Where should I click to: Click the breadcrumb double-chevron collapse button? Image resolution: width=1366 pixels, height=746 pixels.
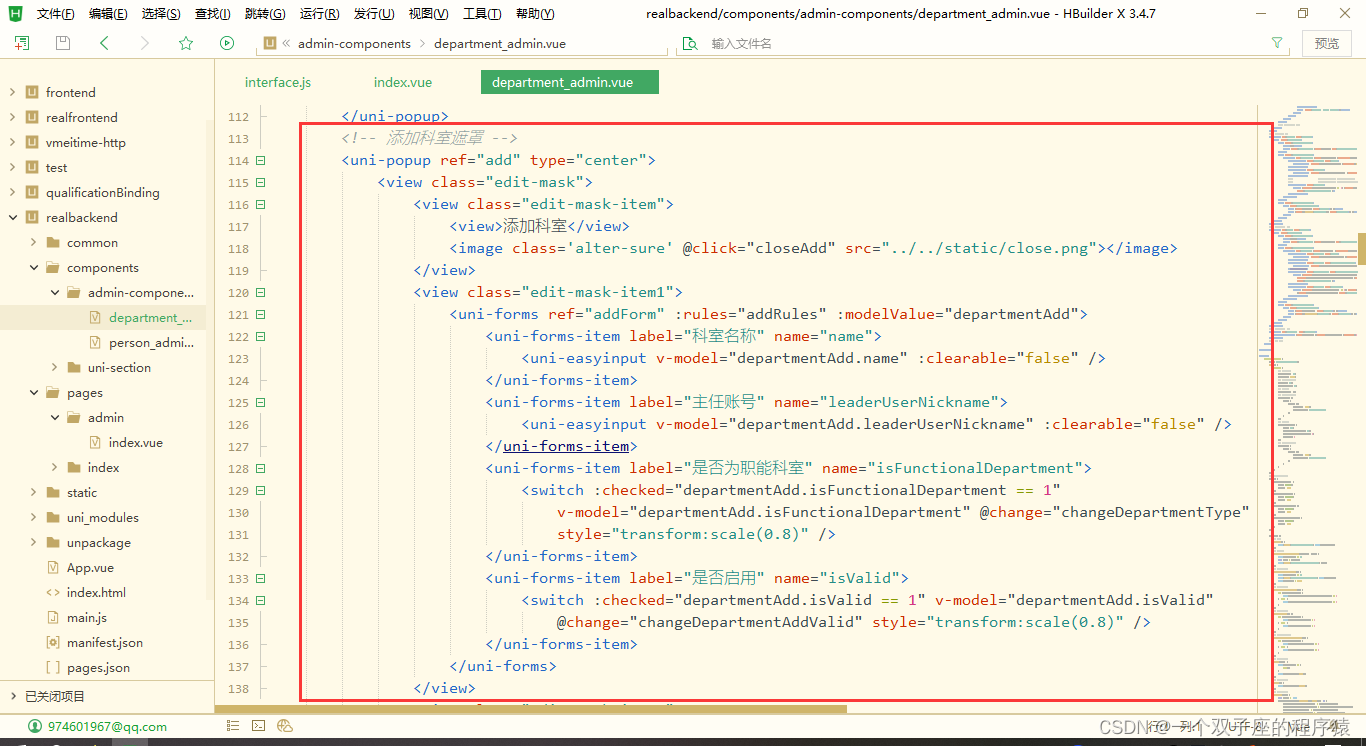pos(286,44)
